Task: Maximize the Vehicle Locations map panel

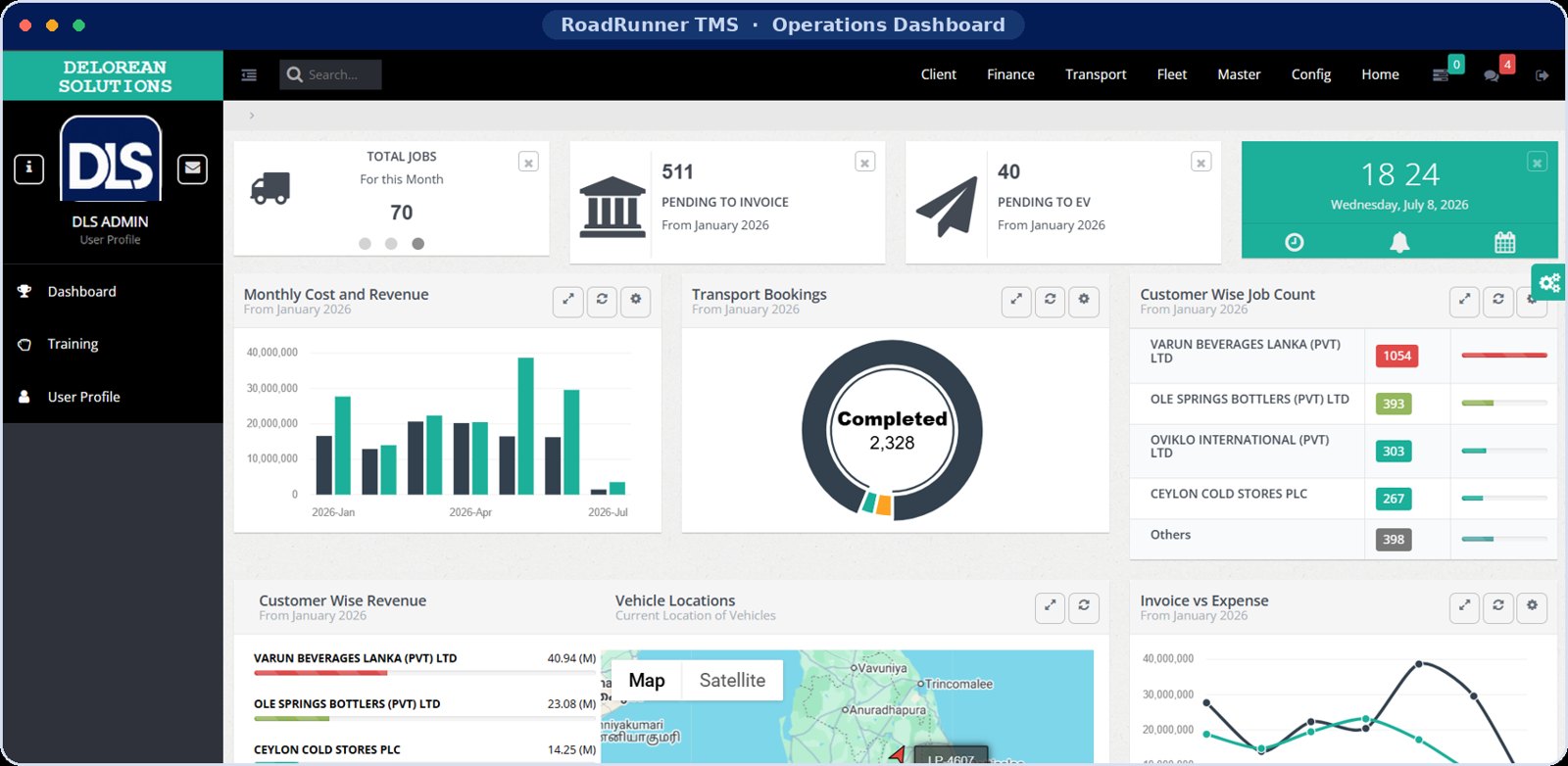Action: point(1050,607)
